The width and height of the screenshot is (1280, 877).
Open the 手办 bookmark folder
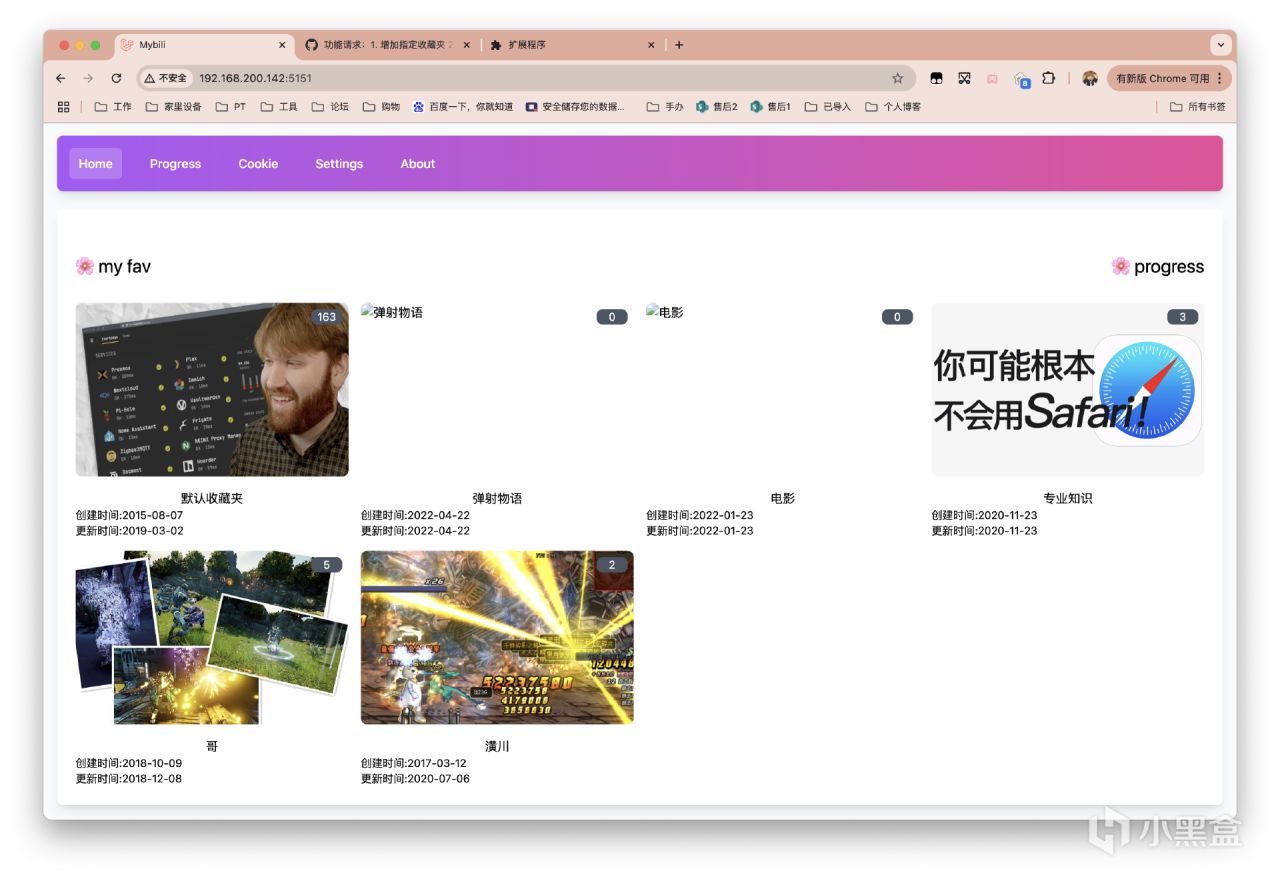[x=665, y=107]
